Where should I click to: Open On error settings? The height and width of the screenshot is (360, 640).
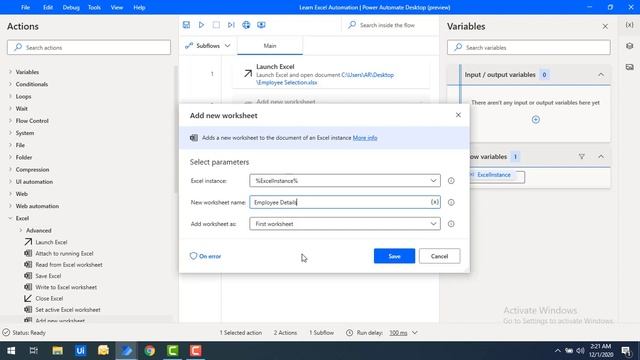tap(205, 256)
